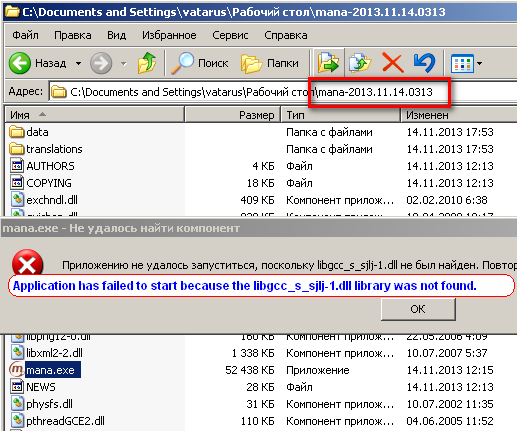Open the Views dropdown arrow
The image size is (517, 431).
[479, 63]
